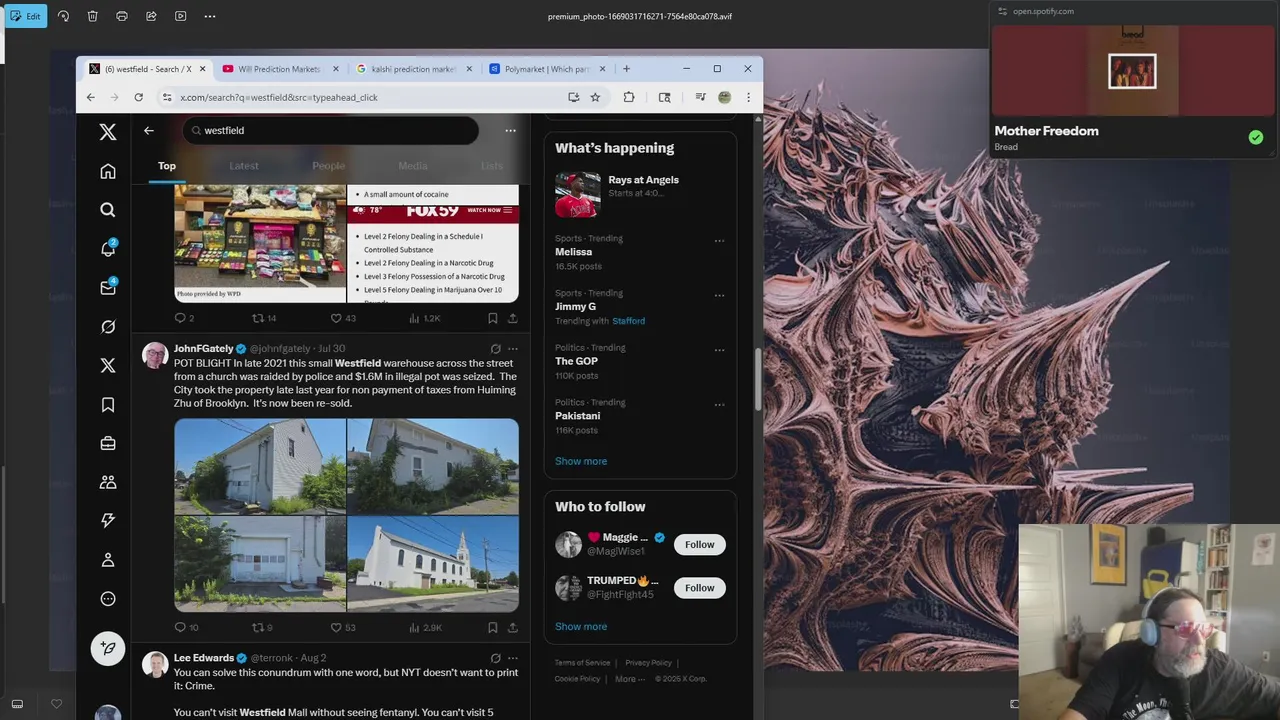The width and height of the screenshot is (1280, 720).
Task: Open church photo thumbnail in JohnFGately's post
Action: (433, 564)
